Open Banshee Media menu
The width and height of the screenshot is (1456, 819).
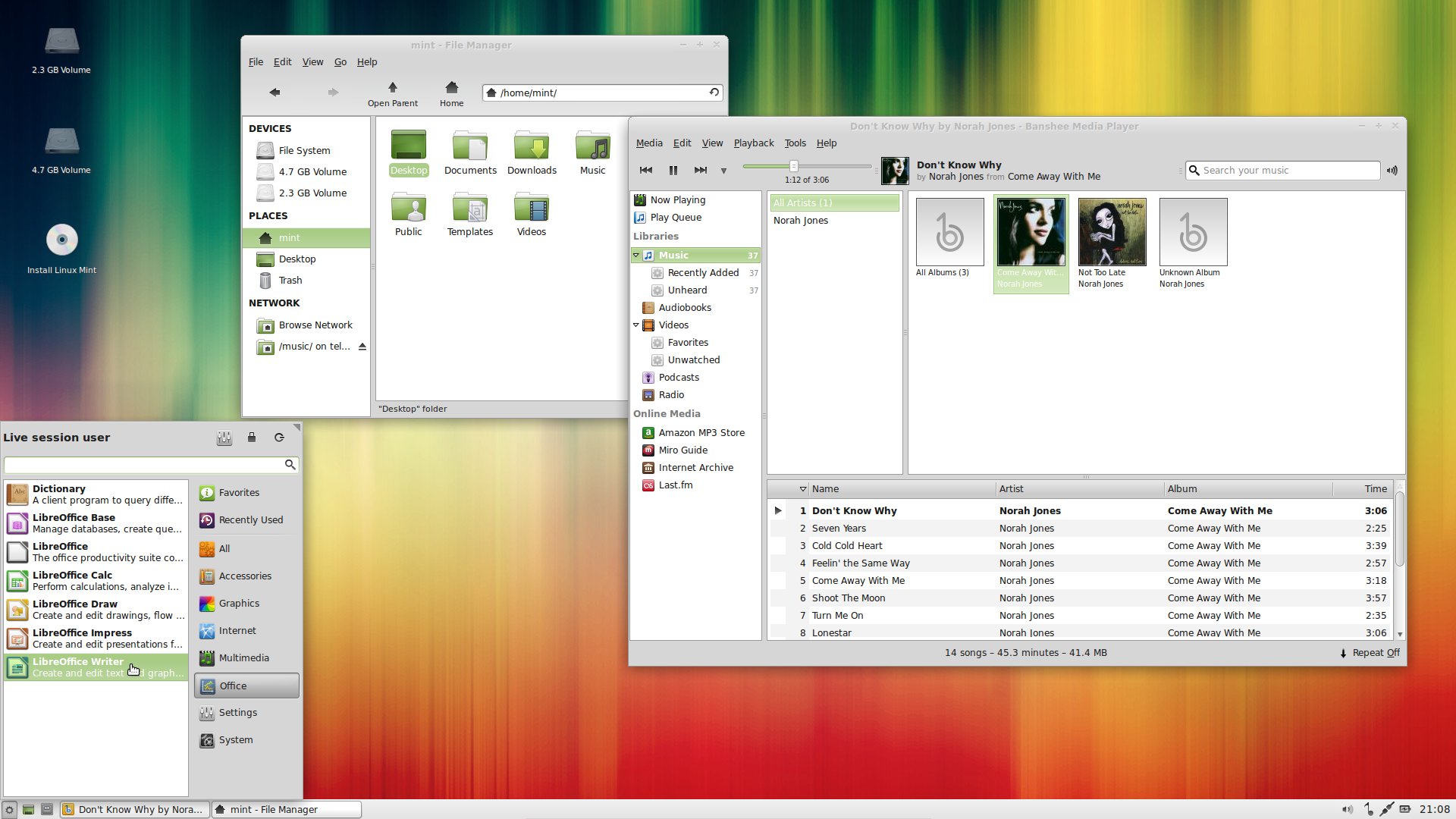(x=649, y=143)
